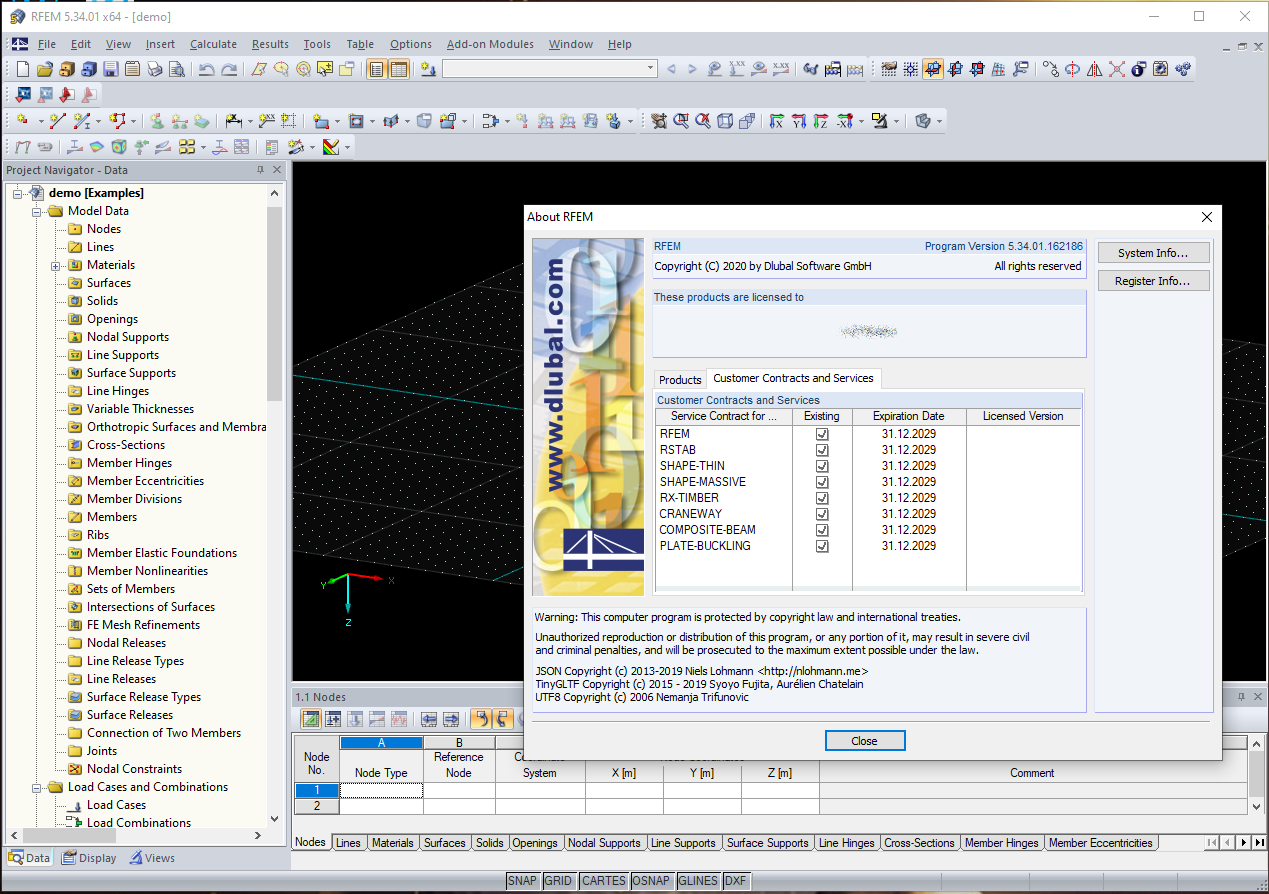The image size is (1269, 894).
Task: Switch to the Cross-Sections table tab
Action: click(x=919, y=843)
